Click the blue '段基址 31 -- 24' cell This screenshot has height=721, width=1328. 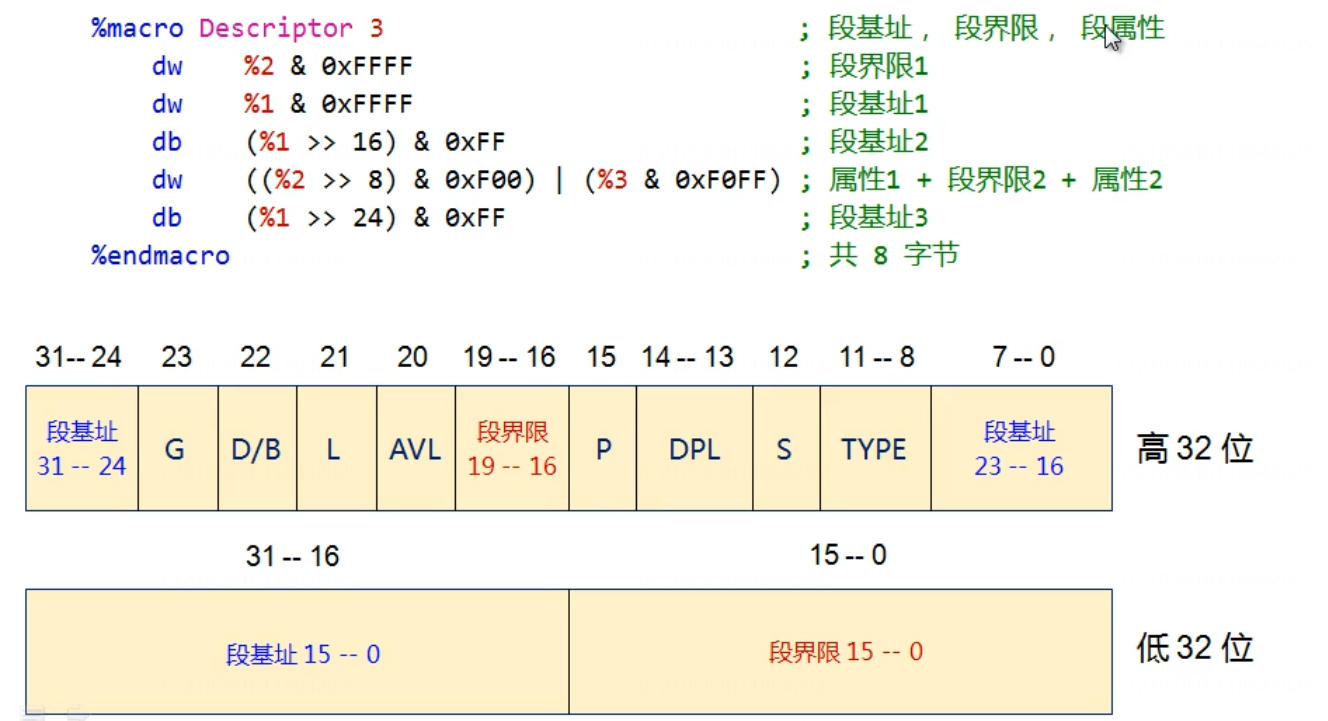point(82,449)
